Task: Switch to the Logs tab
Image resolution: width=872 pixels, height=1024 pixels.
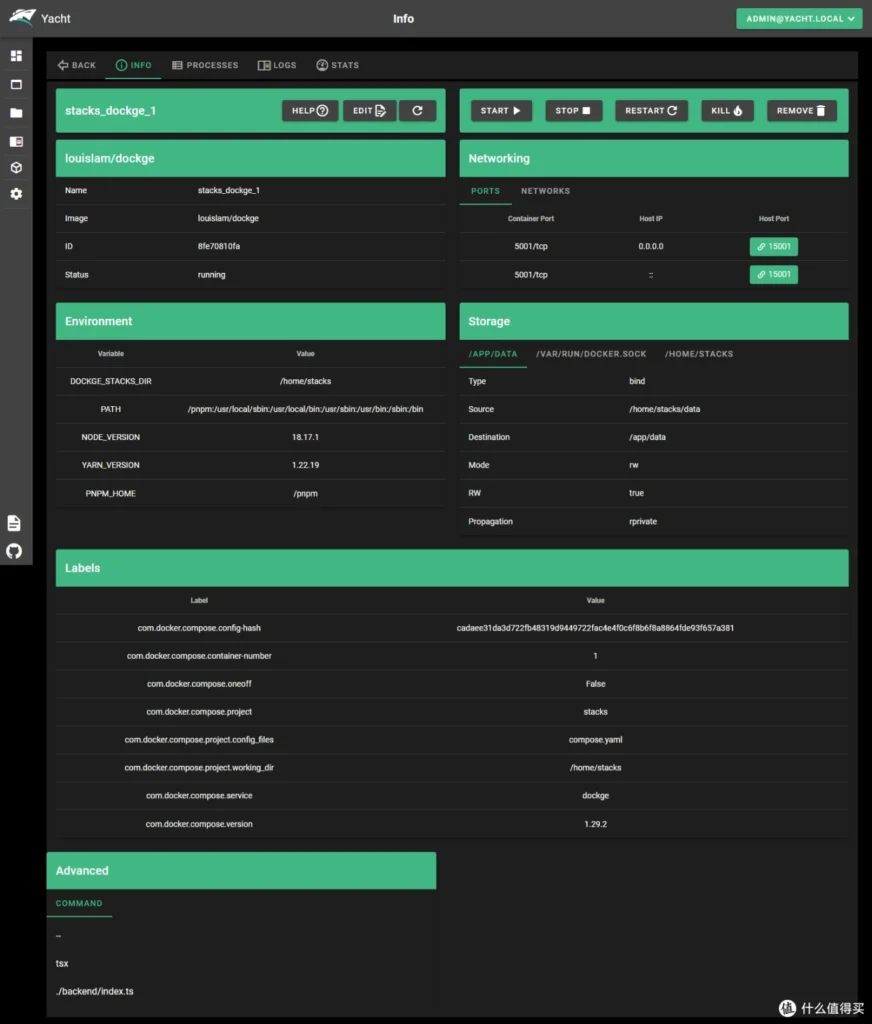Action: [x=277, y=65]
